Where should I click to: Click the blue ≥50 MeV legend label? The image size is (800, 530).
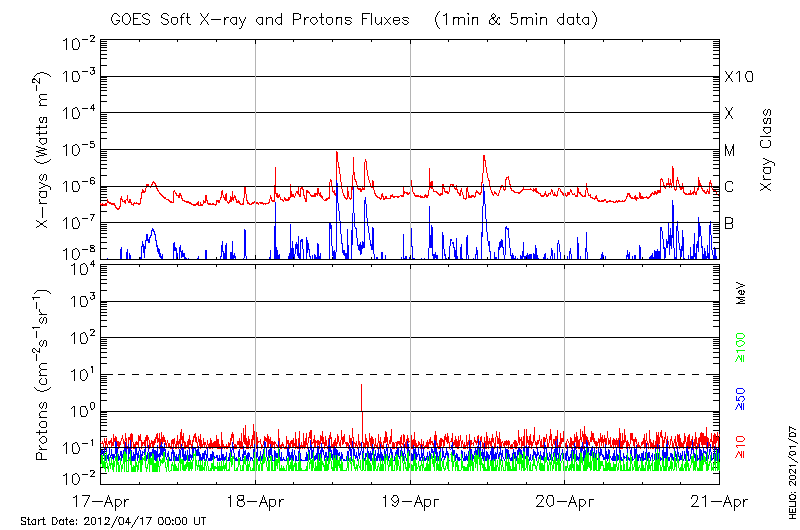click(x=741, y=400)
